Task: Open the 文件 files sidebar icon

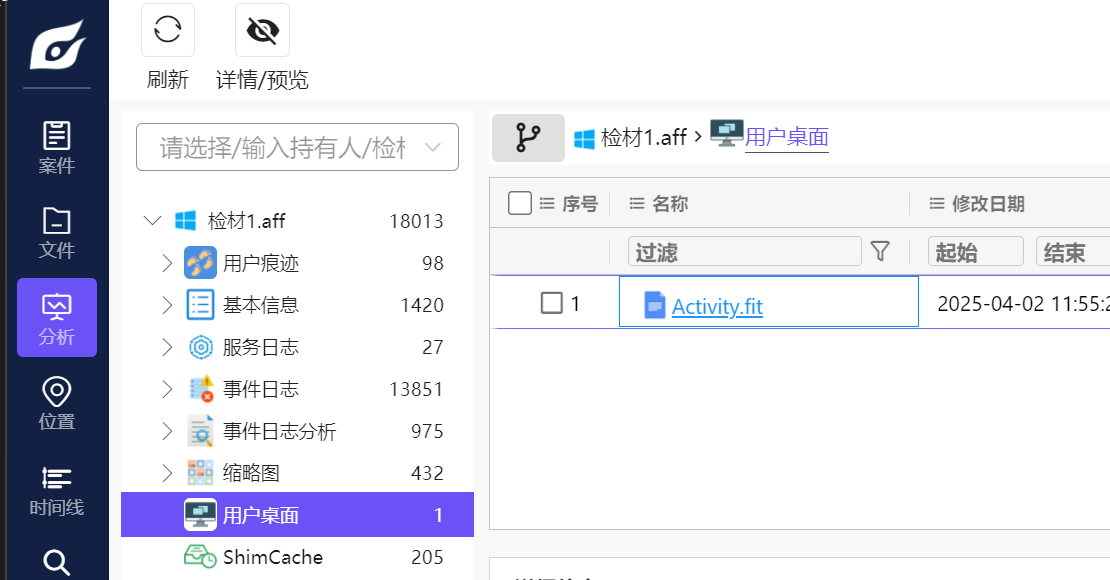Action: 56,232
